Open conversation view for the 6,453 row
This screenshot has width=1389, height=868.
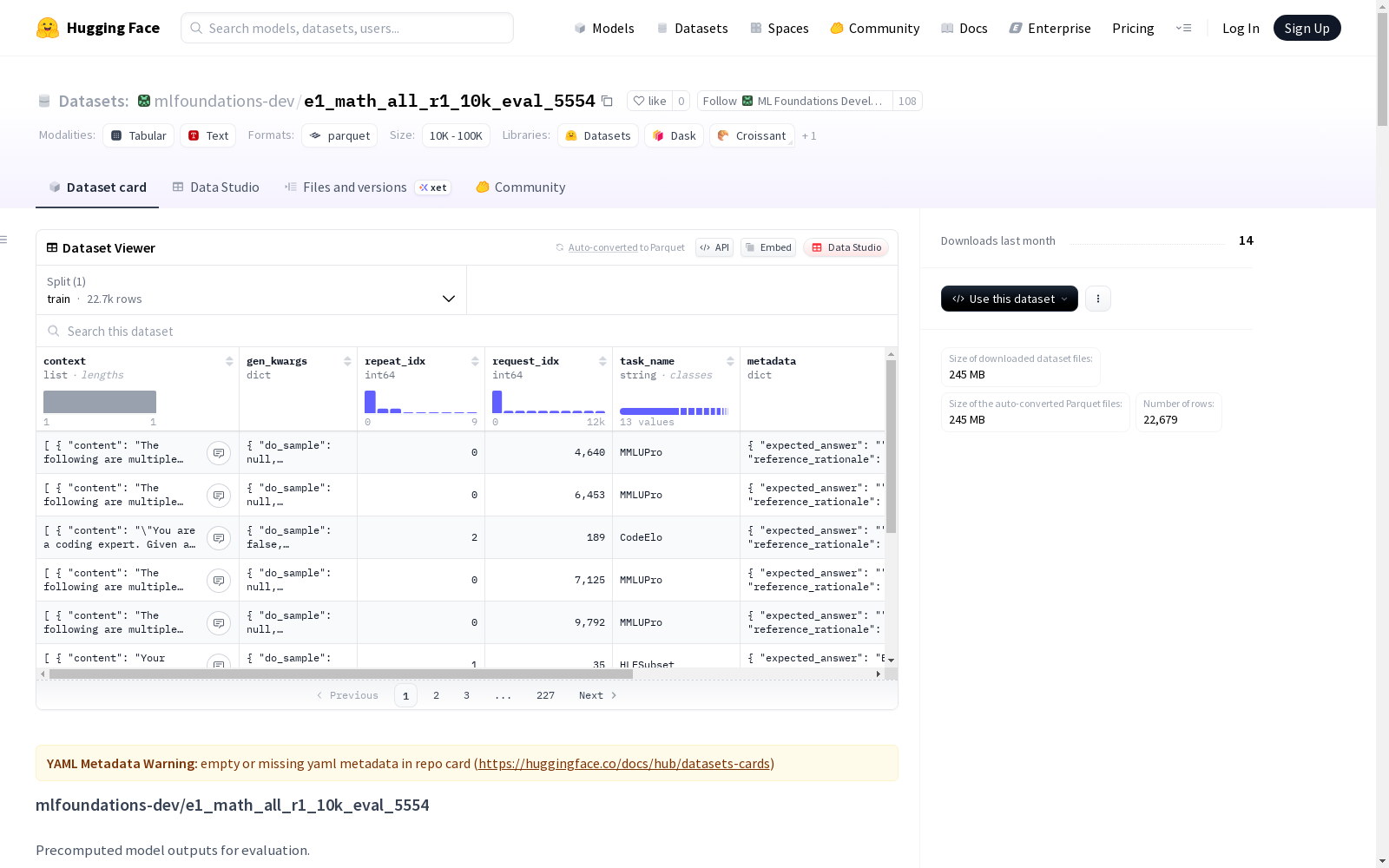coord(219,496)
